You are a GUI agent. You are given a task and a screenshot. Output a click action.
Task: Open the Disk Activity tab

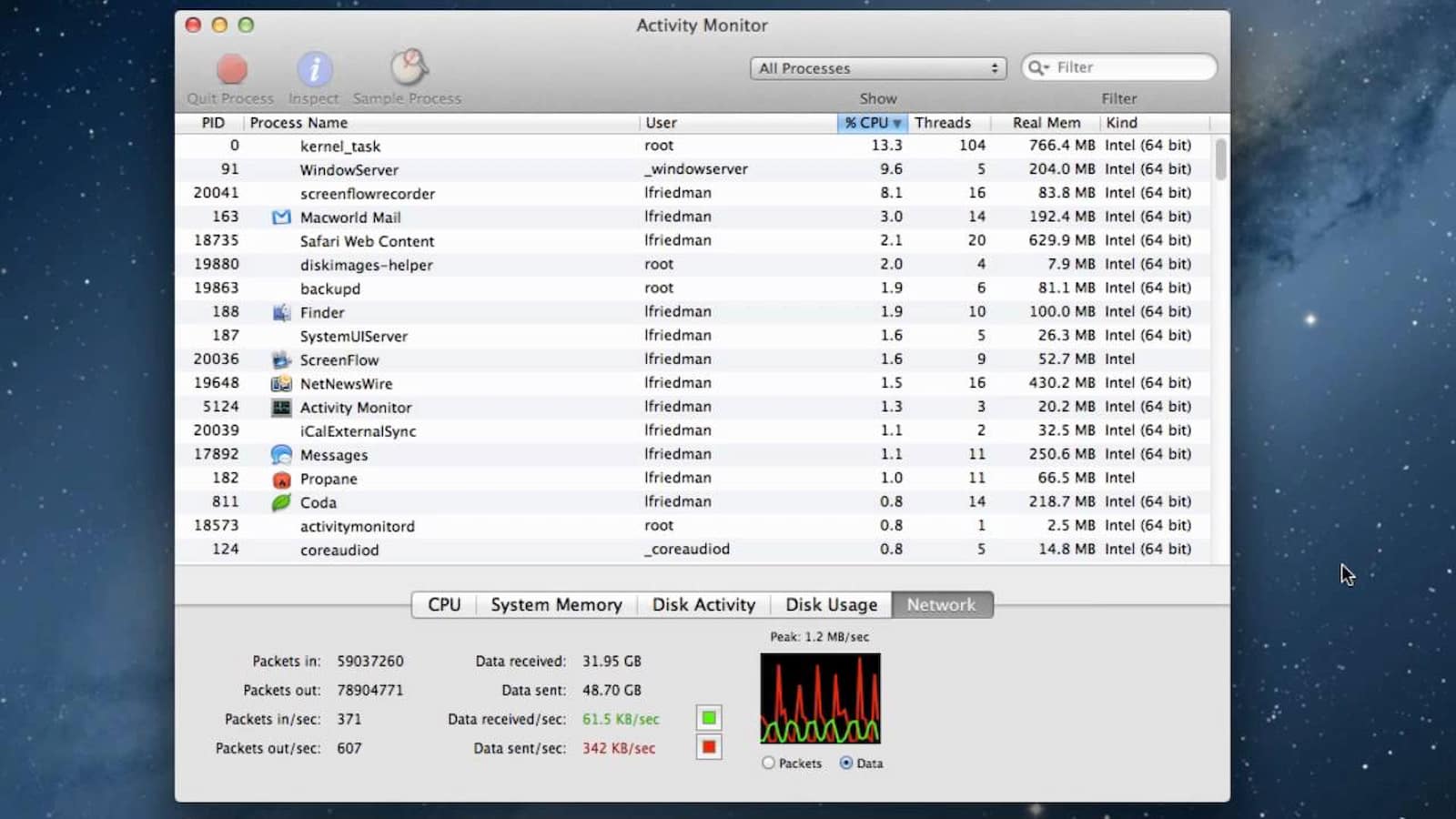pyautogui.click(x=703, y=605)
